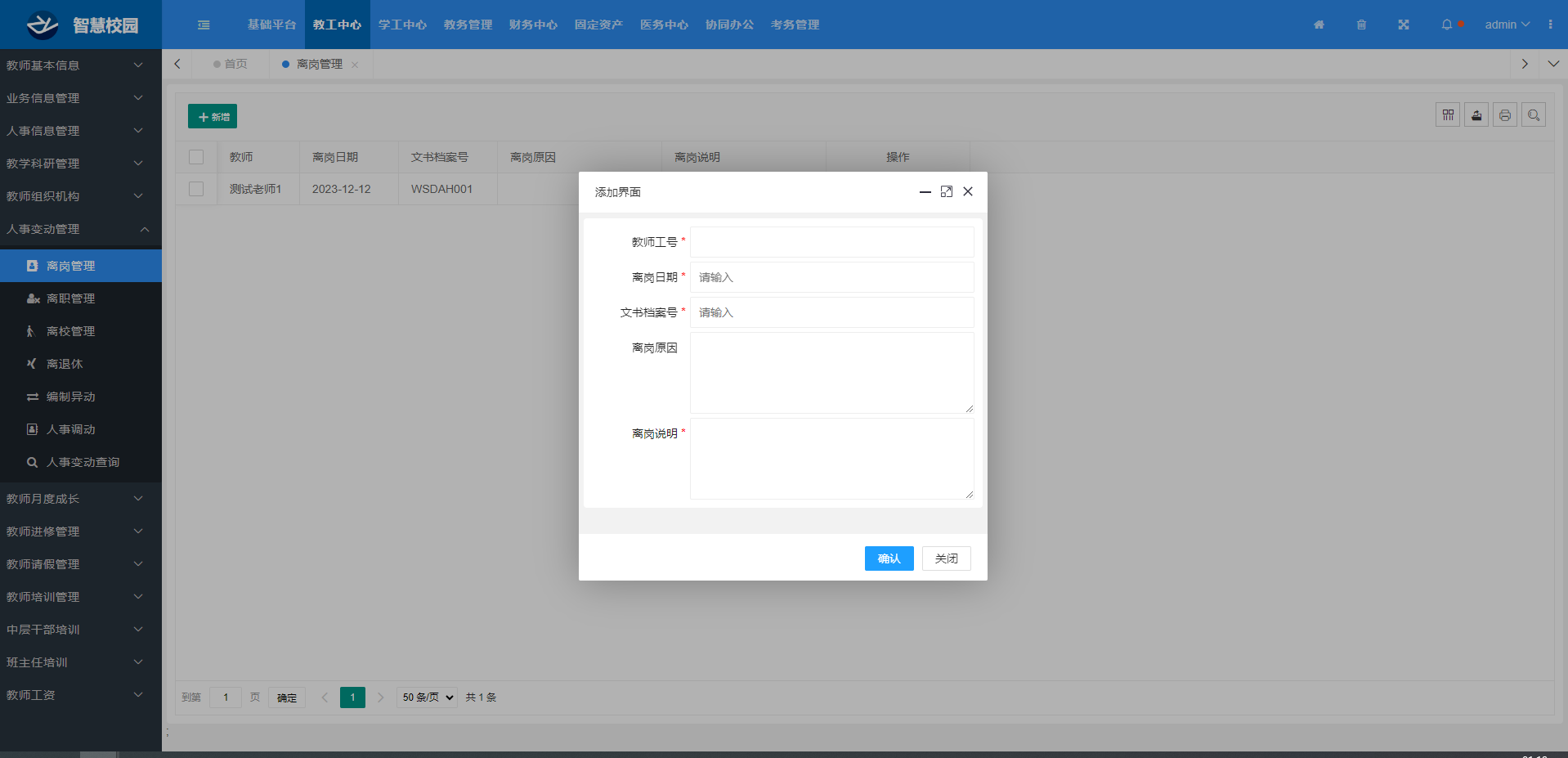
Task: Toggle fullscreen with the expand icon
Action: 1404,25
